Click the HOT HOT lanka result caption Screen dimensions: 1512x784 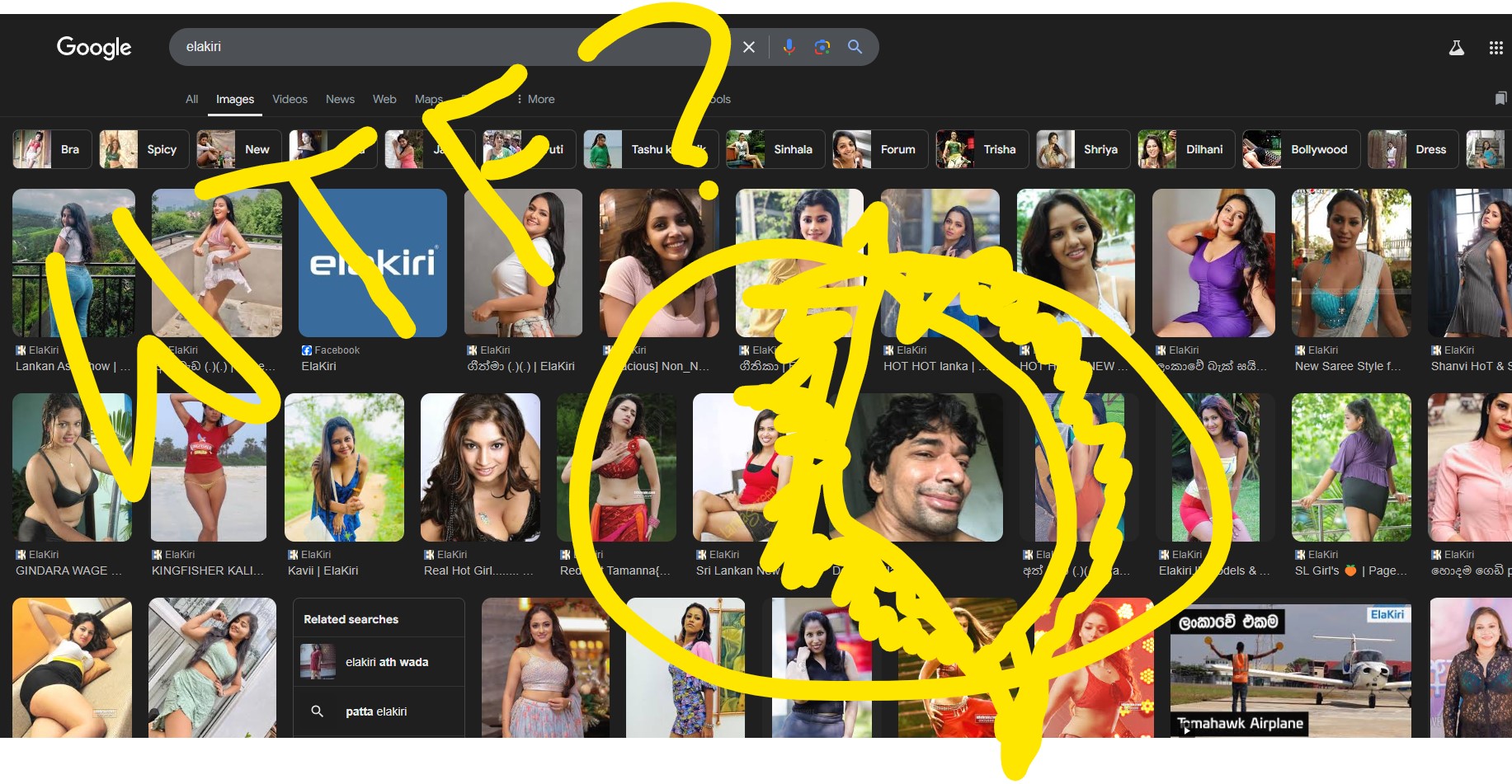click(x=935, y=366)
